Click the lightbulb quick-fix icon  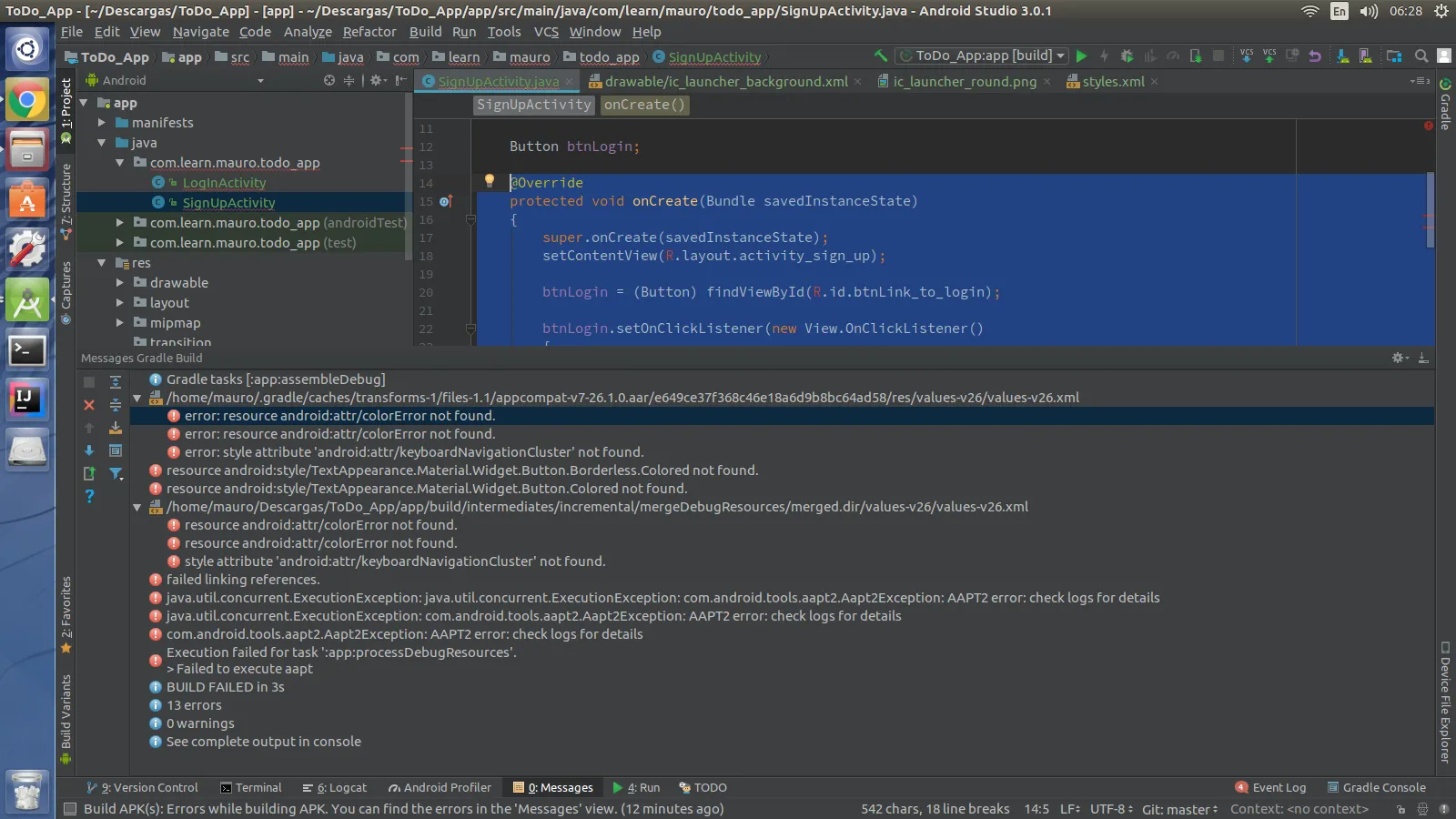pyautogui.click(x=489, y=181)
